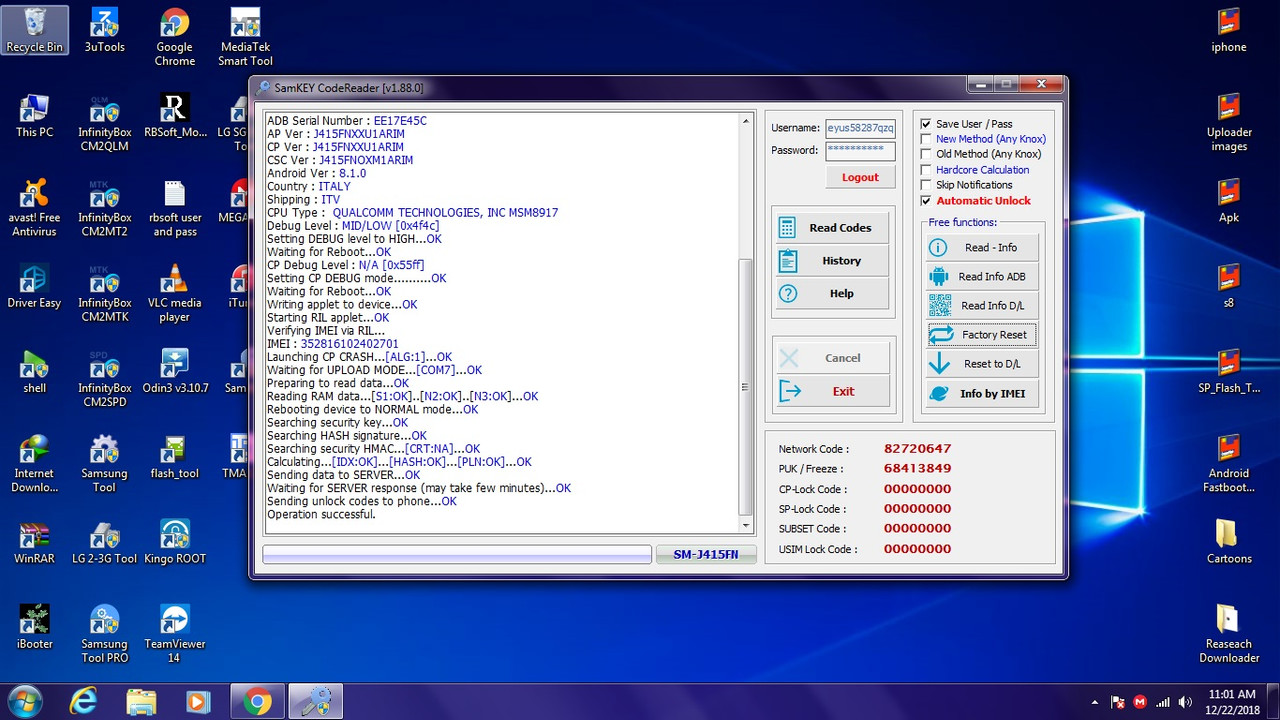The height and width of the screenshot is (720, 1280).
Task: Select the Internet Download Manager desktop icon
Action: 35,464
